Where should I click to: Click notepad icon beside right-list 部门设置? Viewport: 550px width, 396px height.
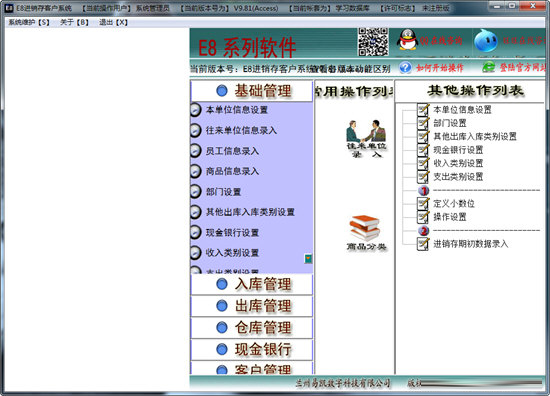[423, 123]
